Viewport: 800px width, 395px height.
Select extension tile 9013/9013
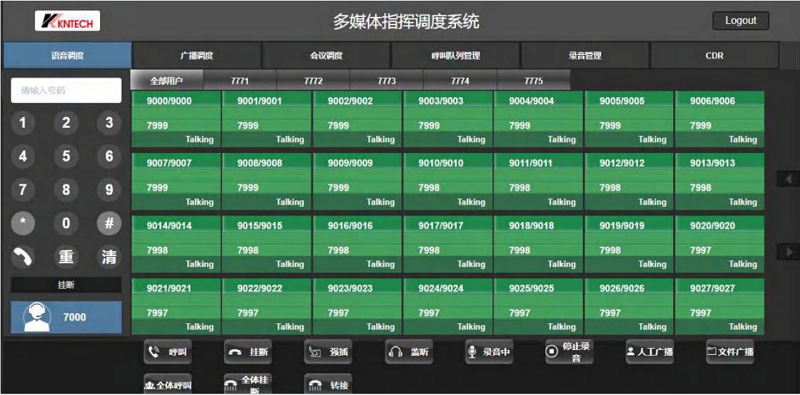tap(720, 182)
